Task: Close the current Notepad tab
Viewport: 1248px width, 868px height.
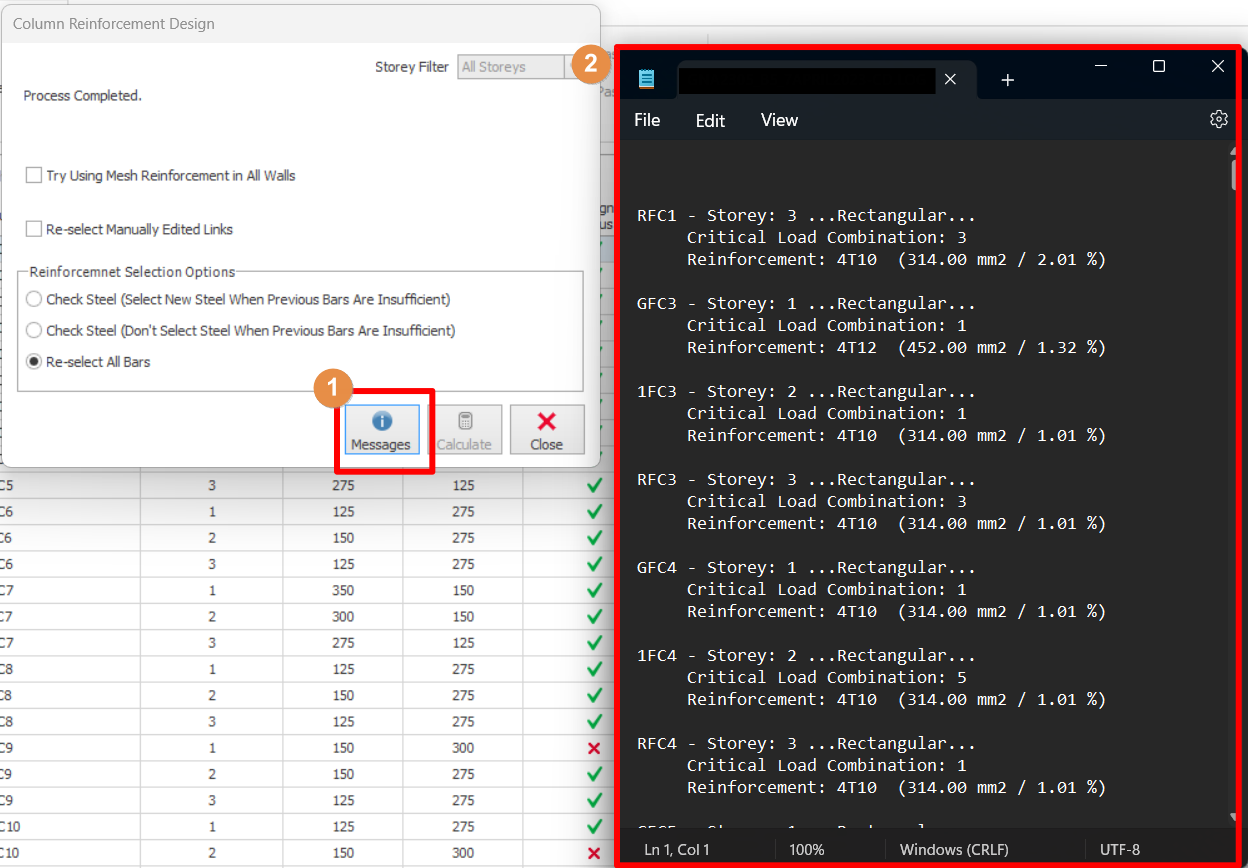Action: click(x=950, y=80)
